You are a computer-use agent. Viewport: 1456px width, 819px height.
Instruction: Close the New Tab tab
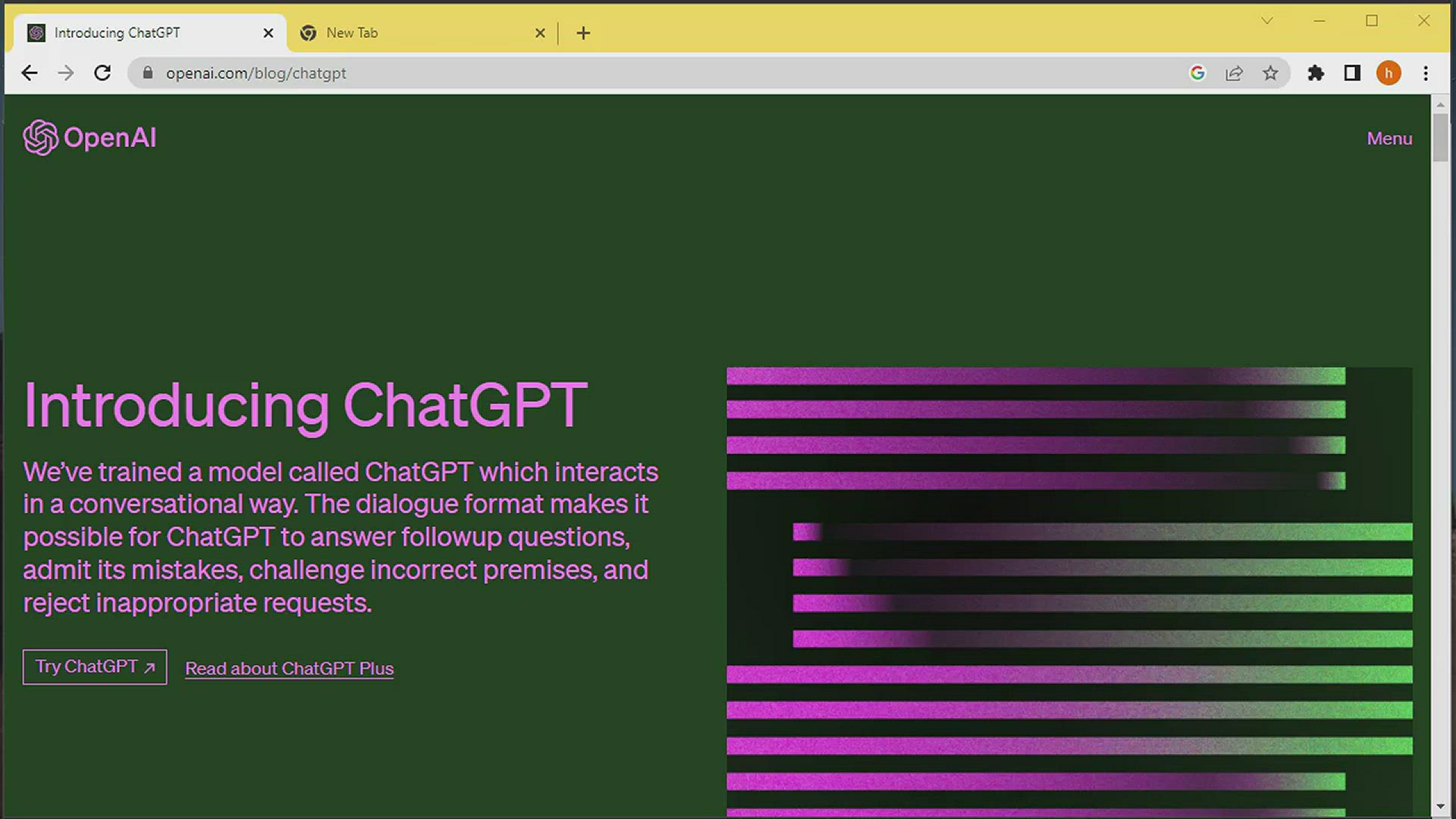pyautogui.click(x=540, y=33)
